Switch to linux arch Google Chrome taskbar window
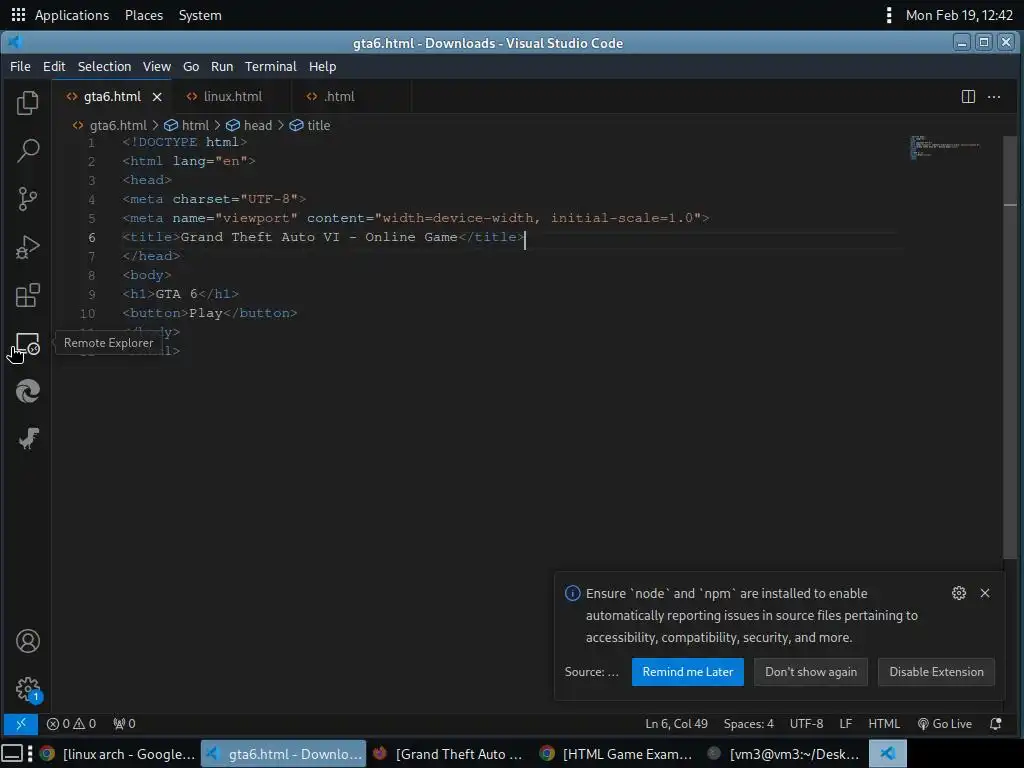 coord(118,754)
